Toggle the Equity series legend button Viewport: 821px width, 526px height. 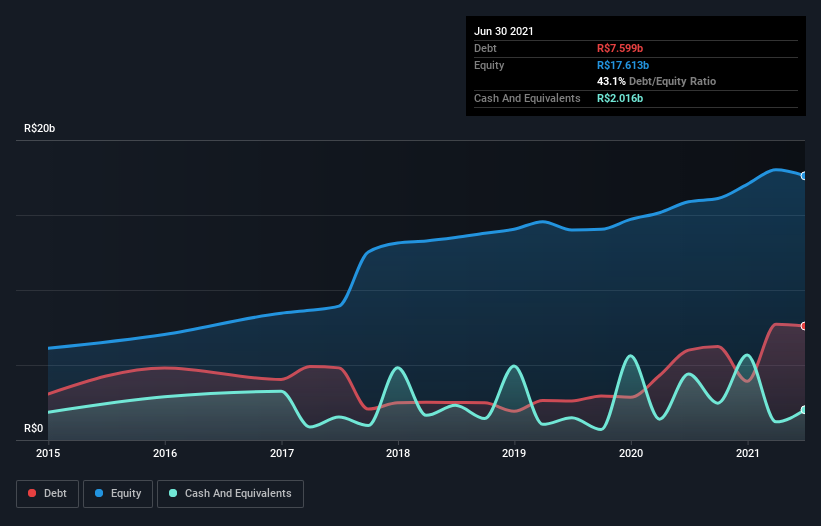(118, 494)
